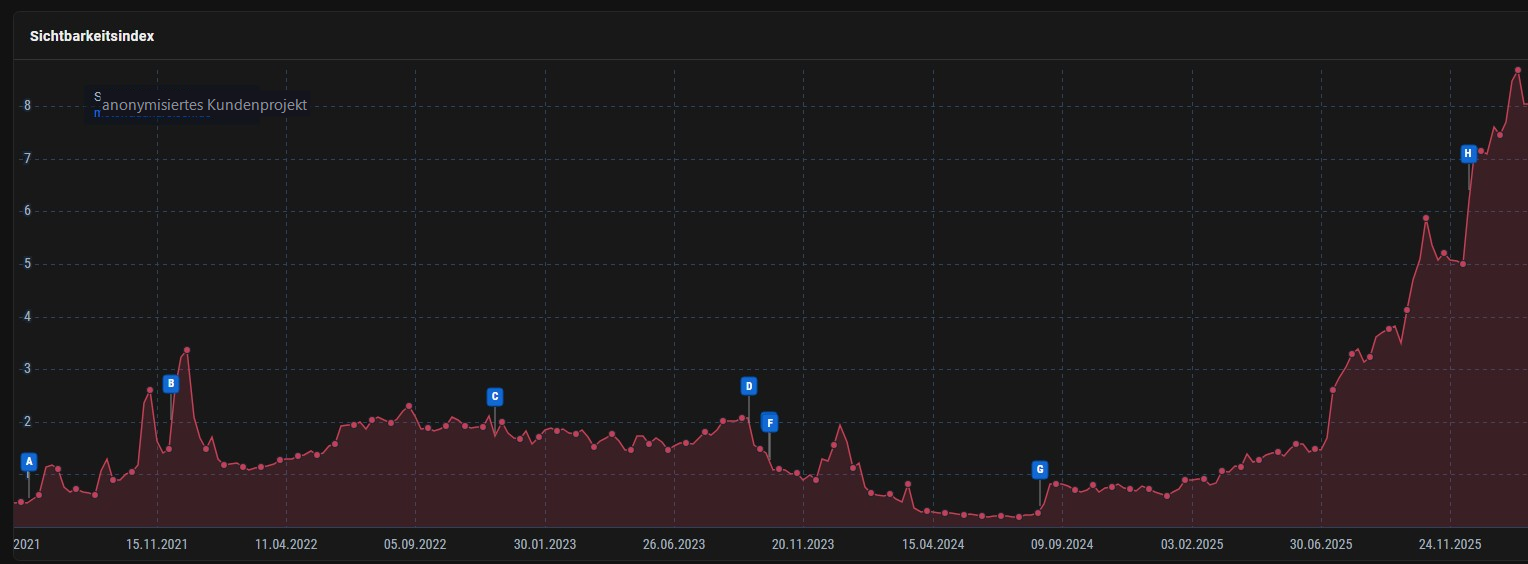Screen dimensions: 1528x564
Task: Click the 09.09.2024 date axis label
Action: 1062,545
